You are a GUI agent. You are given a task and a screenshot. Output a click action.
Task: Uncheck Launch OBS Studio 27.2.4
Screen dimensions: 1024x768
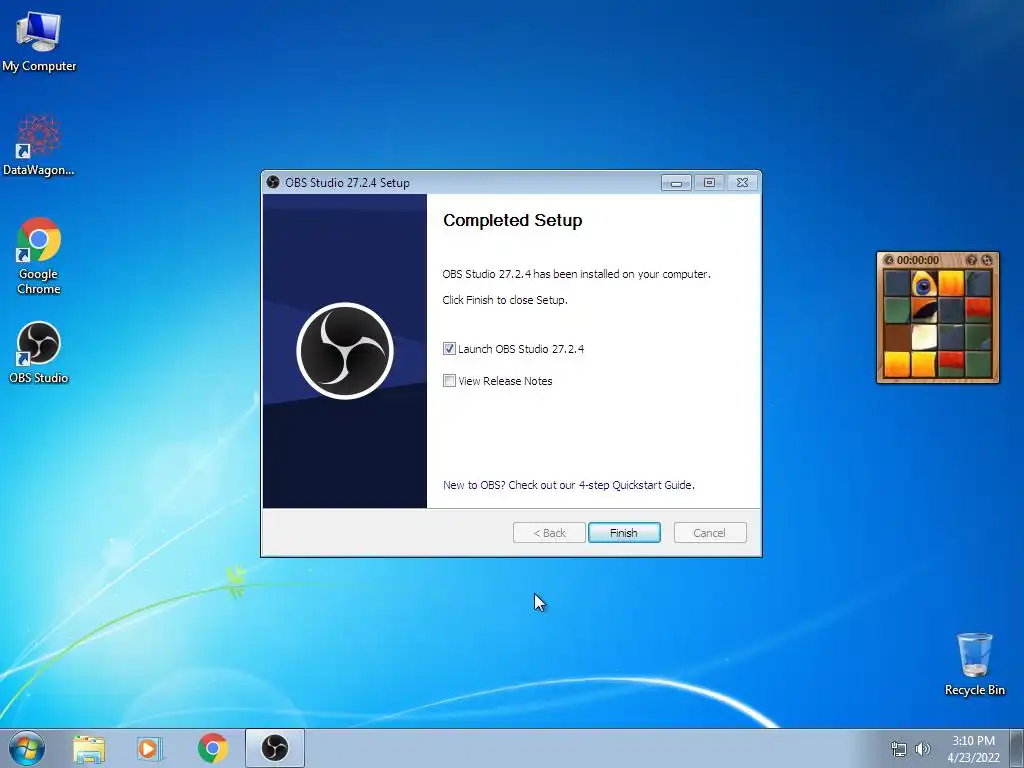point(449,349)
